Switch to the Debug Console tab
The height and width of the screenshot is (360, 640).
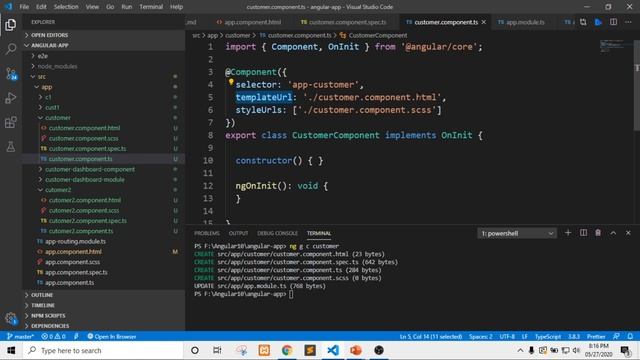pos(278,233)
